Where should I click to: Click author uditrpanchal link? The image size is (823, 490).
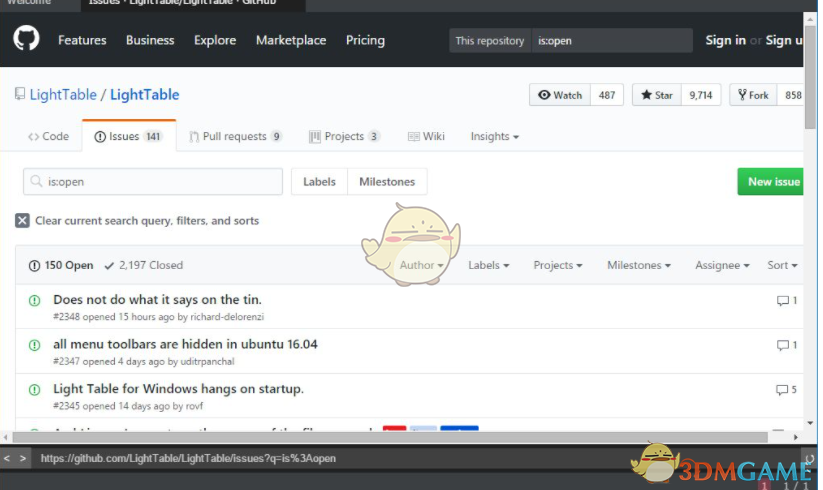click(x=207, y=361)
